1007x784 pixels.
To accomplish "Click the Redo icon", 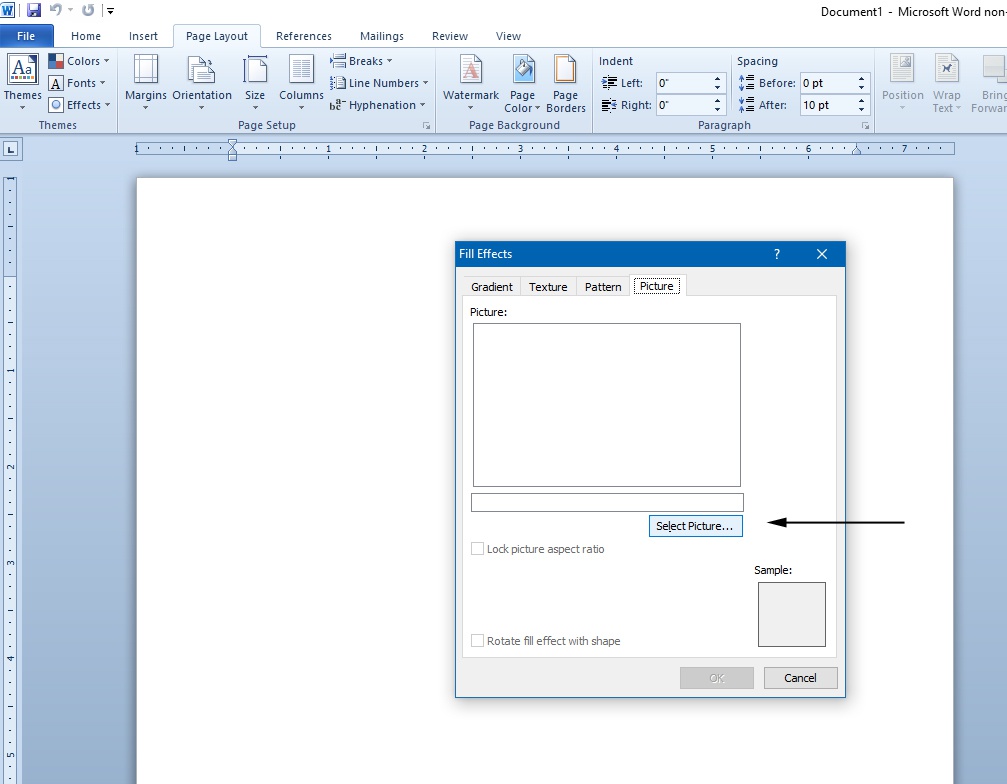I will (88, 10).
